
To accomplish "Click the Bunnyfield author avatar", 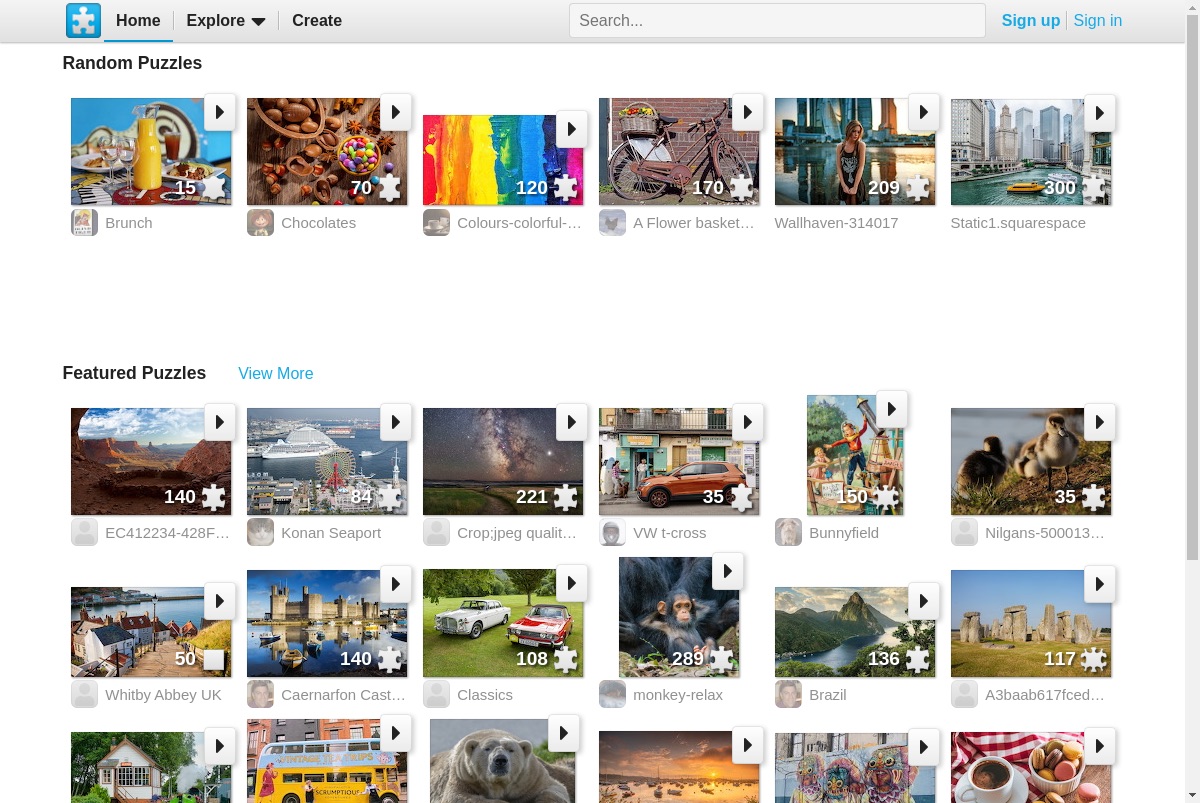I will (x=788, y=532).
